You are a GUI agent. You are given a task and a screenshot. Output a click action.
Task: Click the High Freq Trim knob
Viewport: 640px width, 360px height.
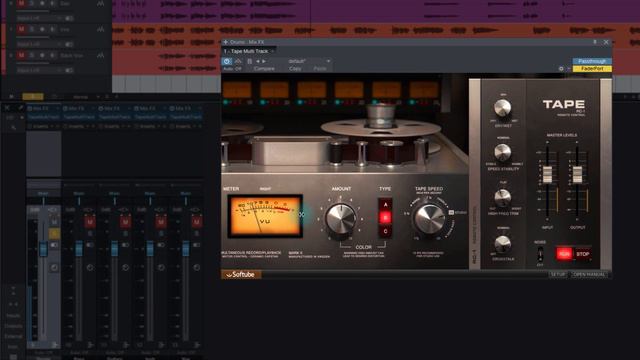tap(502, 198)
